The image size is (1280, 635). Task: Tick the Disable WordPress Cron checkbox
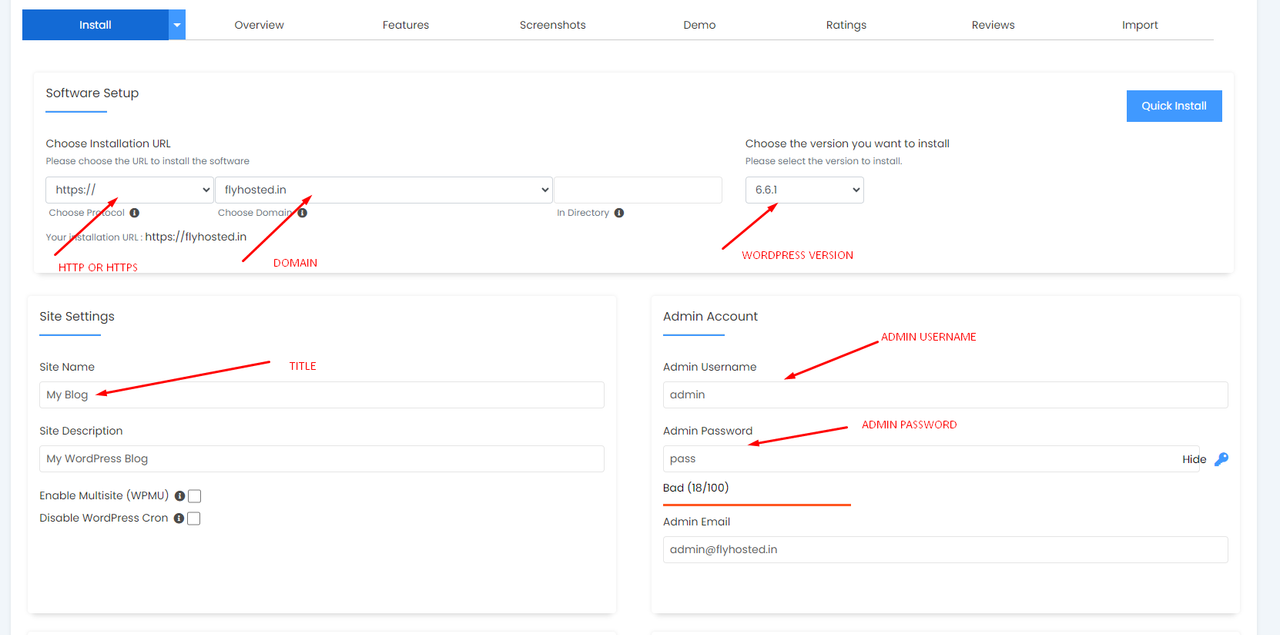(x=194, y=519)
